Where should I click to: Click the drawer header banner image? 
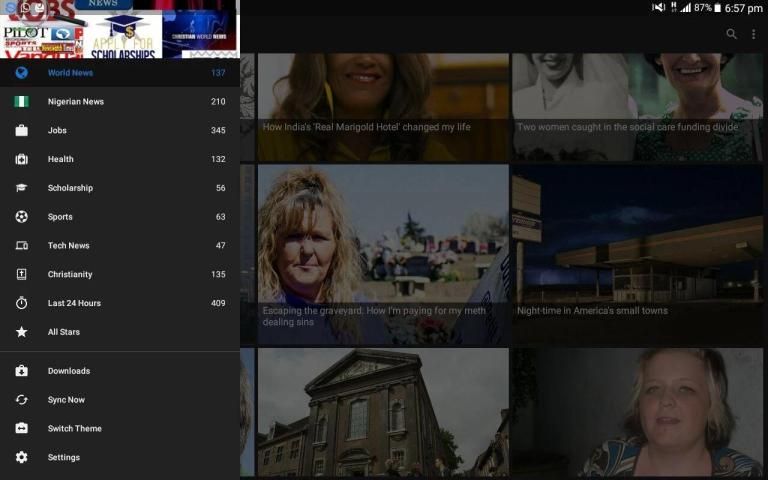(x=119, y=30)
